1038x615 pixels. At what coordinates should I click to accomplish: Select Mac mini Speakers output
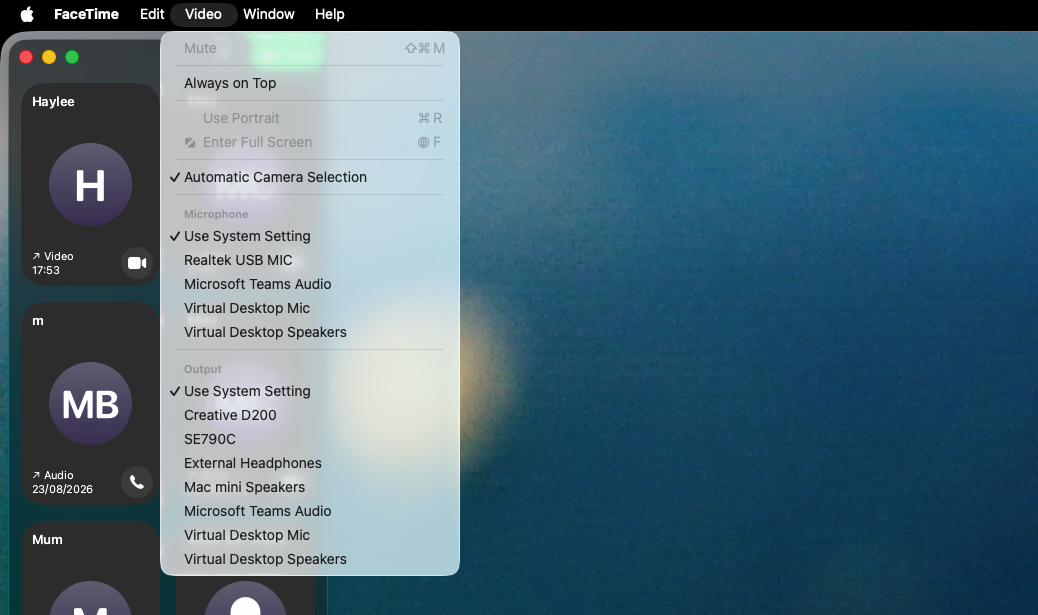[310, 487]
